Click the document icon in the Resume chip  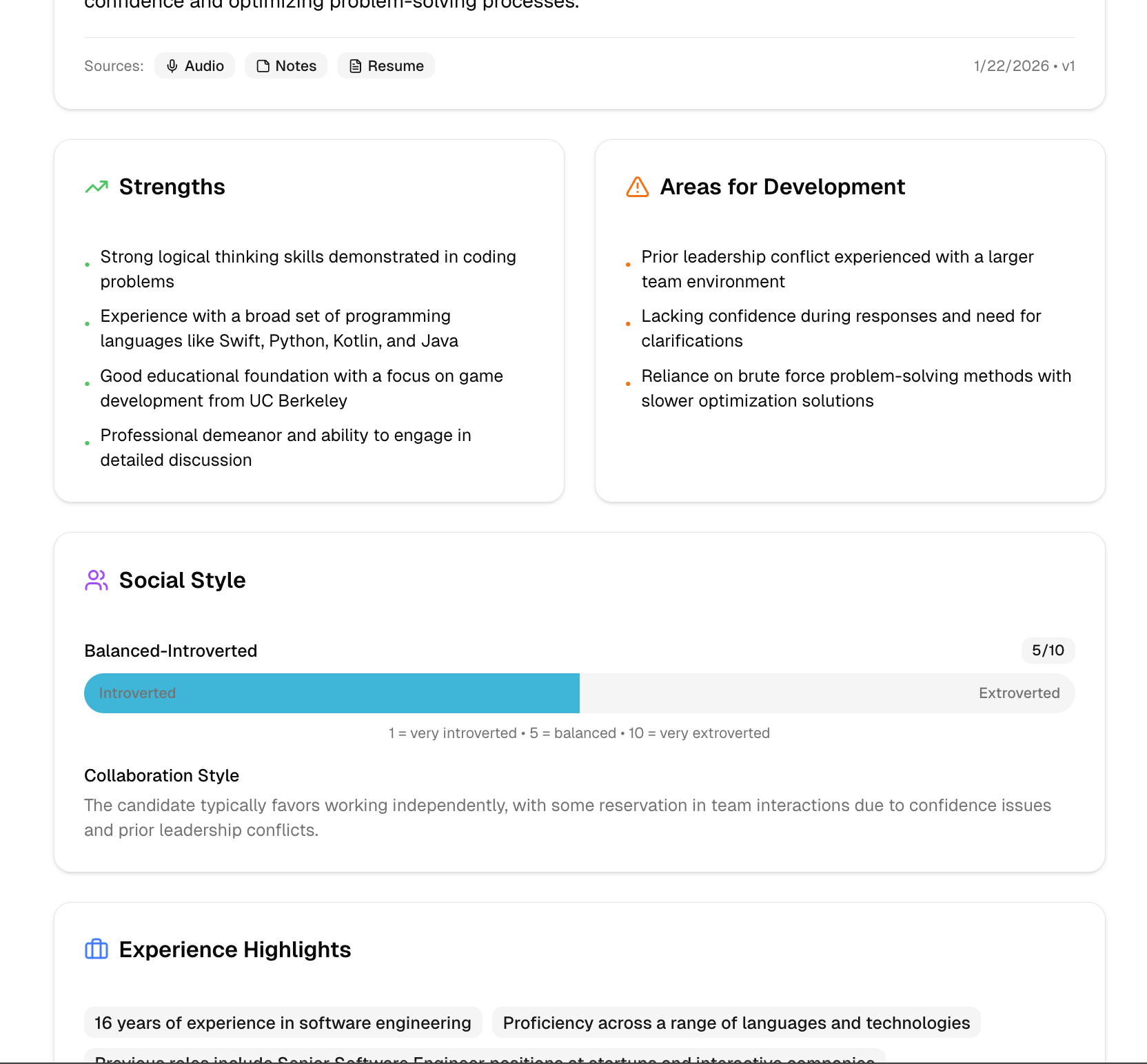355,66
